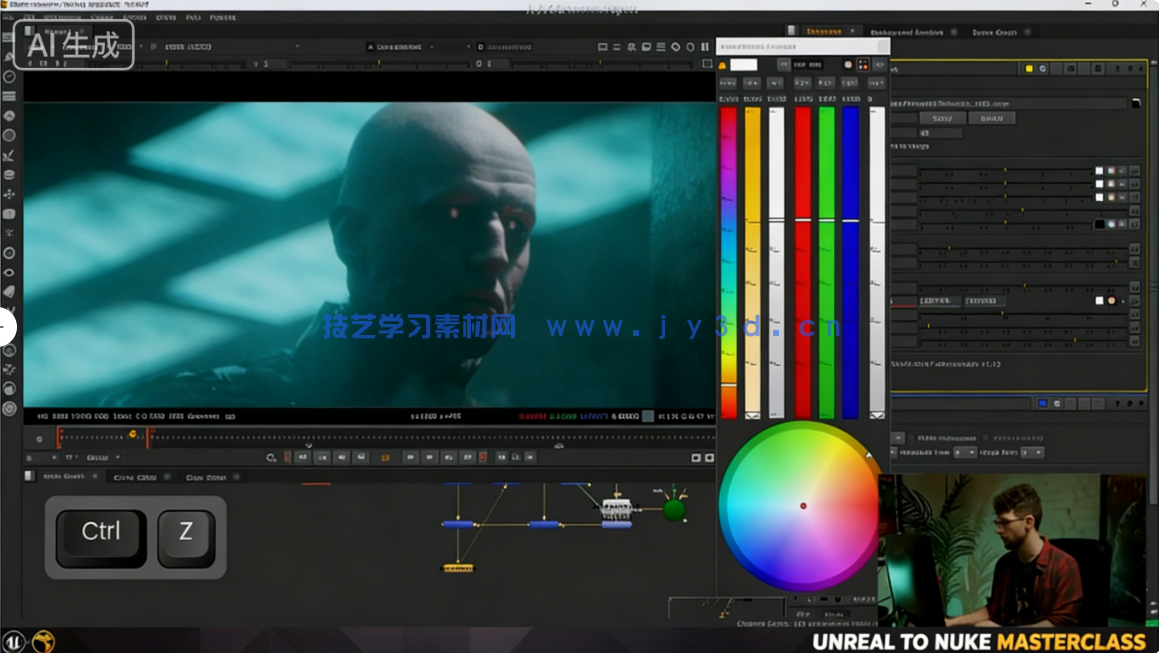Switch to the Node Graph tab
1159x653 pixels.
coord(65,476)
